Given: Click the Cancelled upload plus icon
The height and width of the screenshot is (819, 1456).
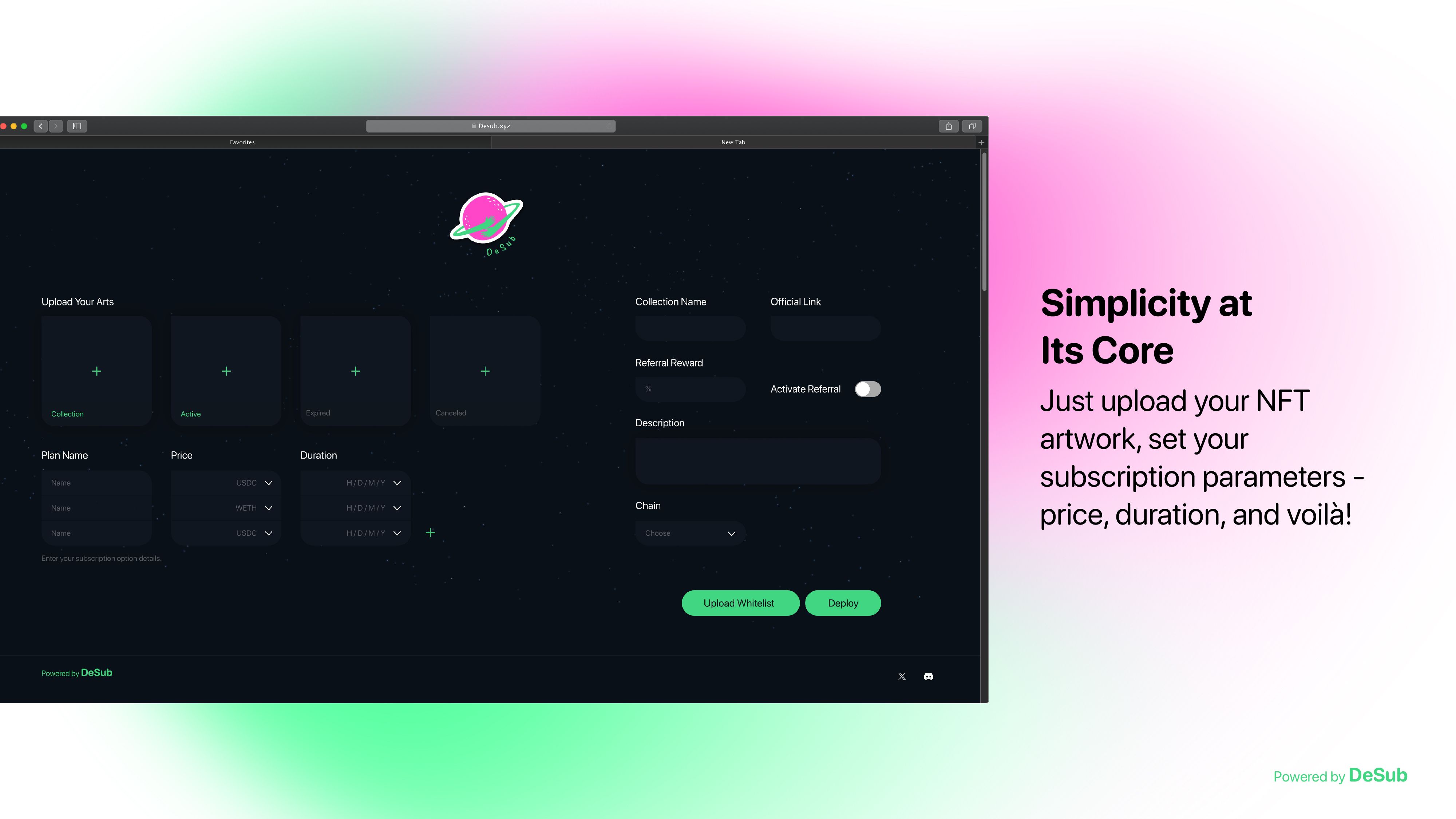Looking at the screenshot, I should 485,371.
